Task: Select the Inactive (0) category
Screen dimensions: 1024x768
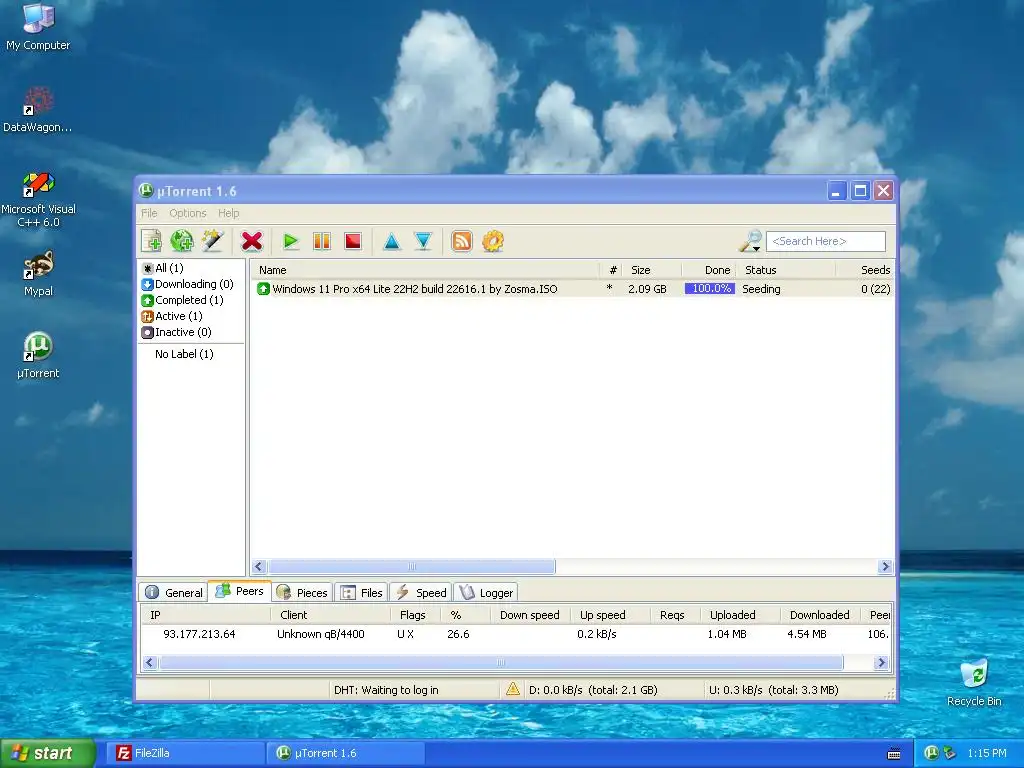Action: tap(176, 332)
